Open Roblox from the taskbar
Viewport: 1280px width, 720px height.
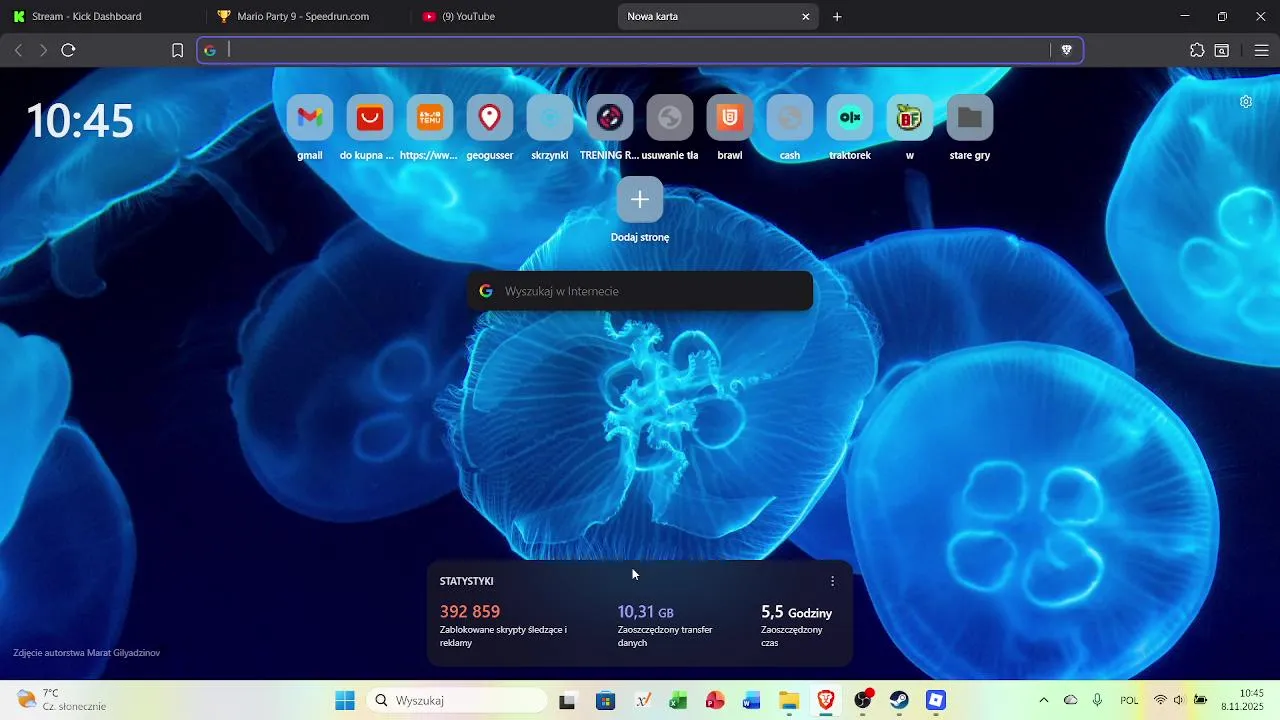tap(936, 700)
